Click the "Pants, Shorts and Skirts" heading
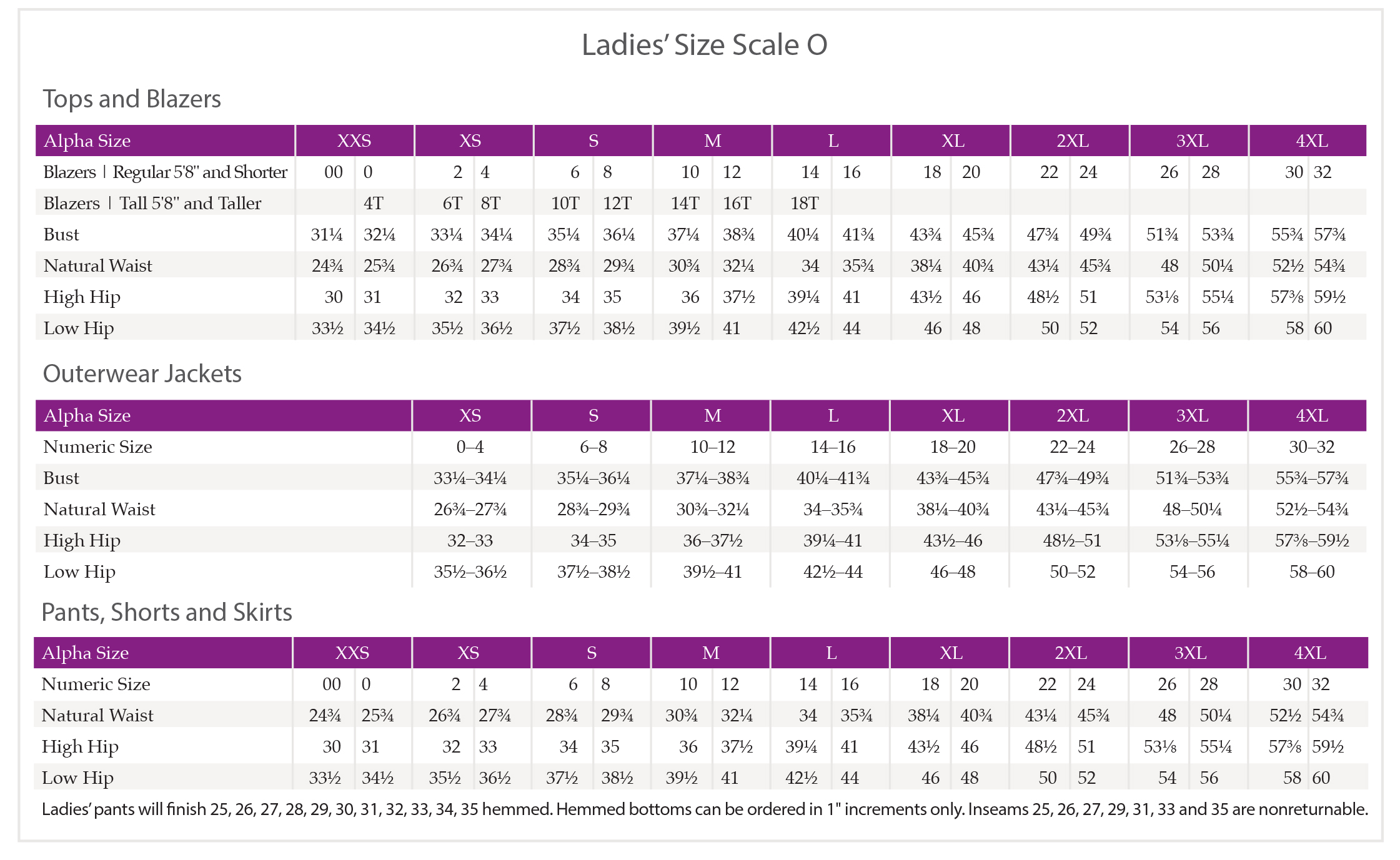 (x=167, y=612)
